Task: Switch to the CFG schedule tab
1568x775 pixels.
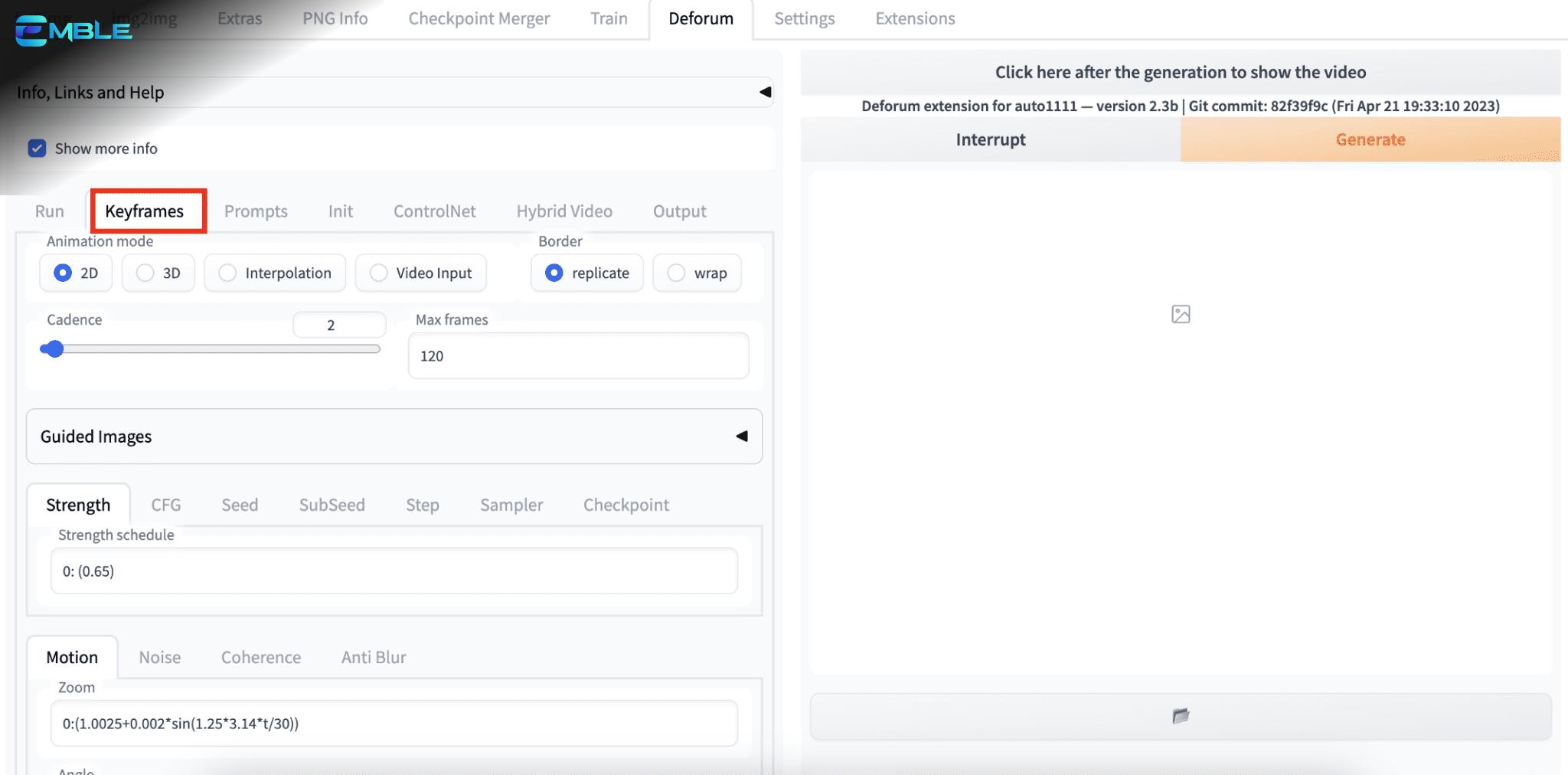Action: coord(166,505)
